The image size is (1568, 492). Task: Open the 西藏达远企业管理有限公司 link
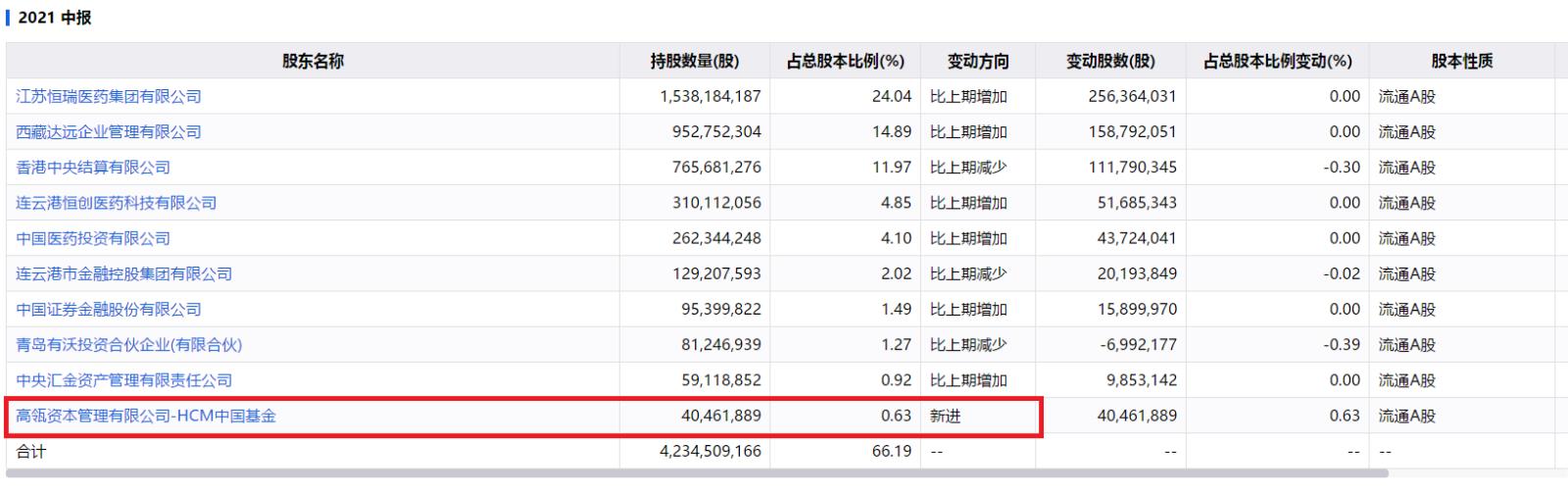coord(109,131)
